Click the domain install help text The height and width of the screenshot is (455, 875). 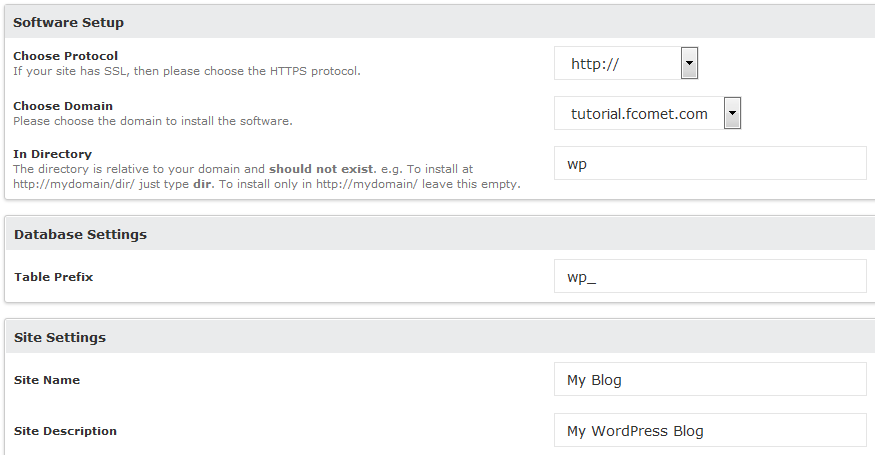152,121
